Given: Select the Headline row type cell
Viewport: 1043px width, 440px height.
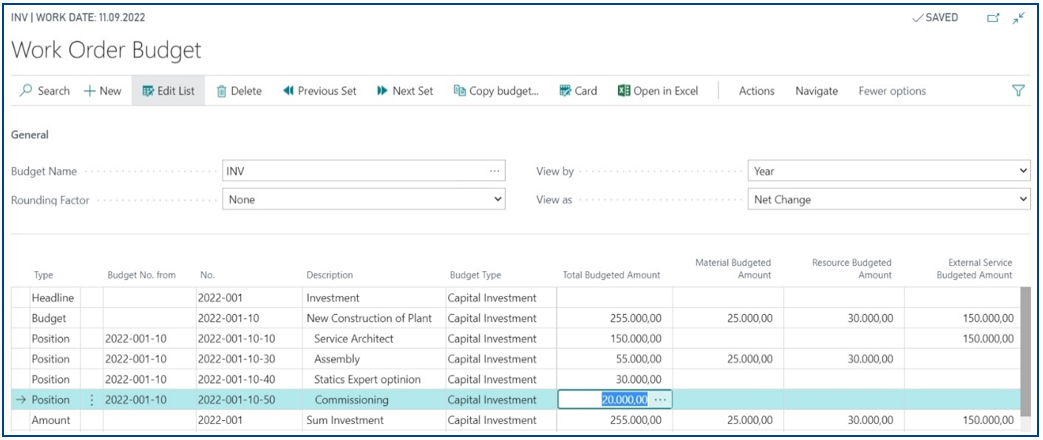Looking at the screenshot, I should click(x=55, y=298).
